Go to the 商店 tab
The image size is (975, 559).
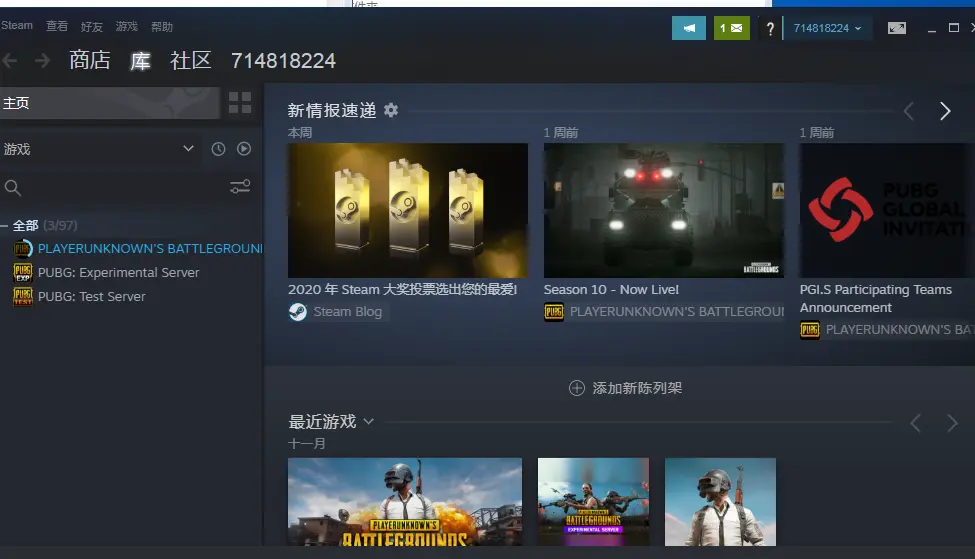90,60
